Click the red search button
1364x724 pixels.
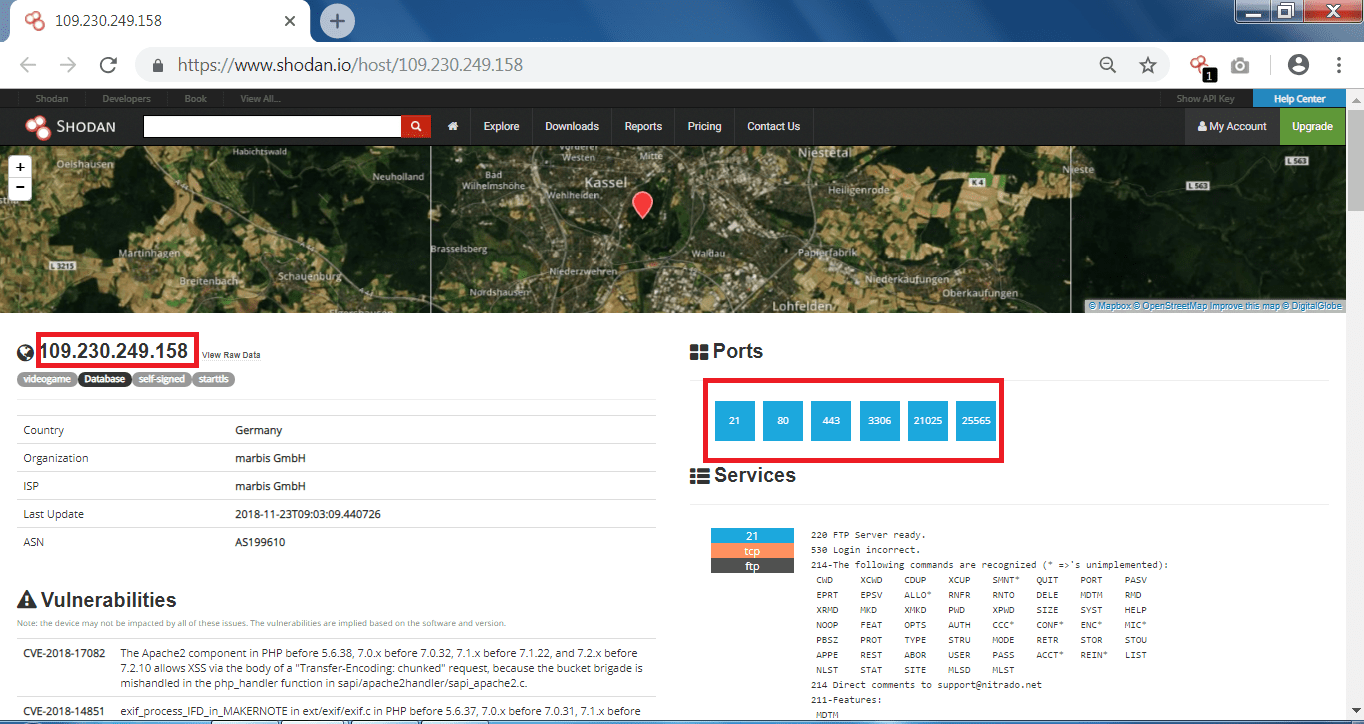[x=416, y=126]
